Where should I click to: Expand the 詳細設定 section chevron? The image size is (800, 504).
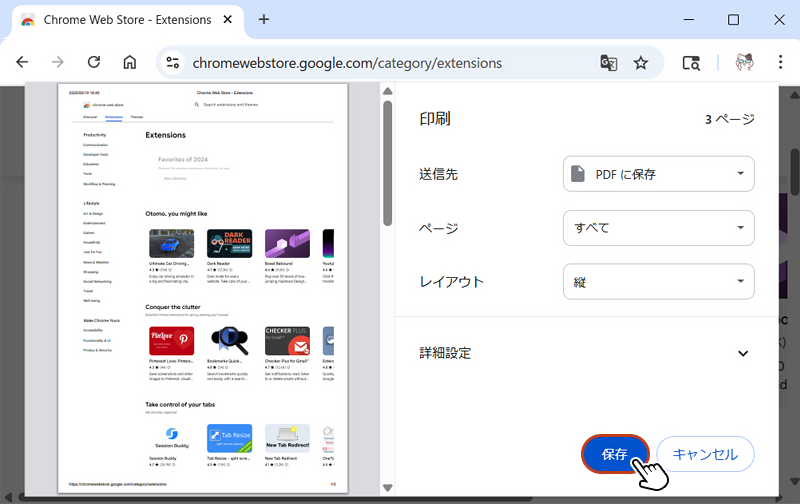[743, 353]
